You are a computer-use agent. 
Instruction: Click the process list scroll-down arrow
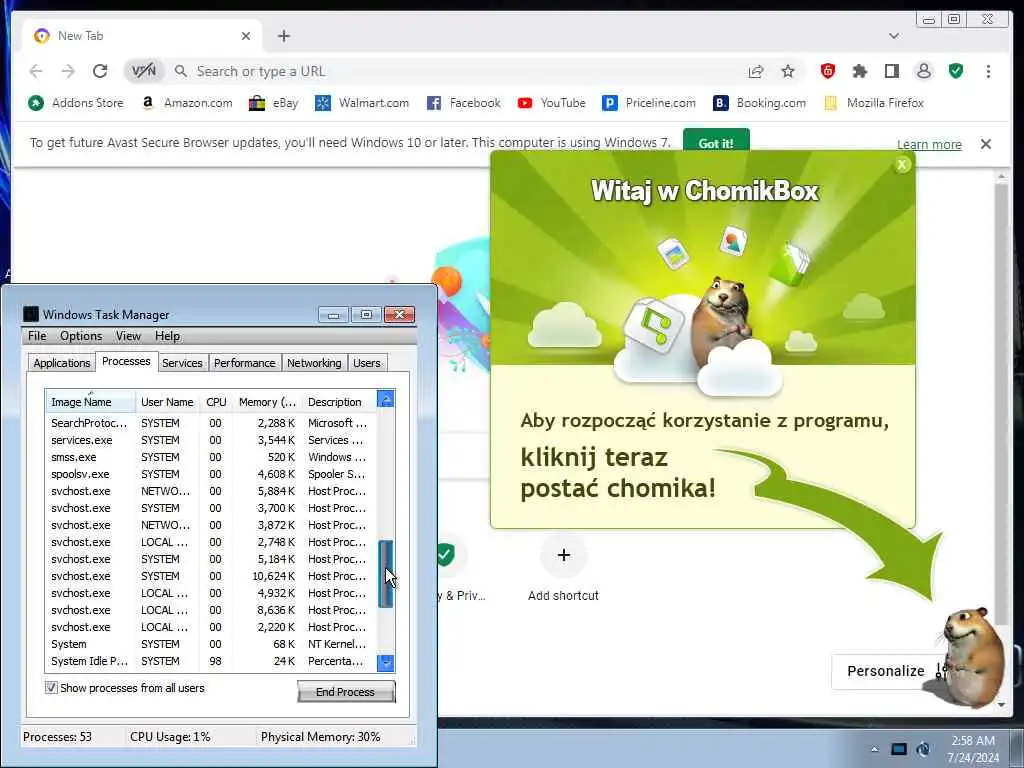tap(385, 663)
